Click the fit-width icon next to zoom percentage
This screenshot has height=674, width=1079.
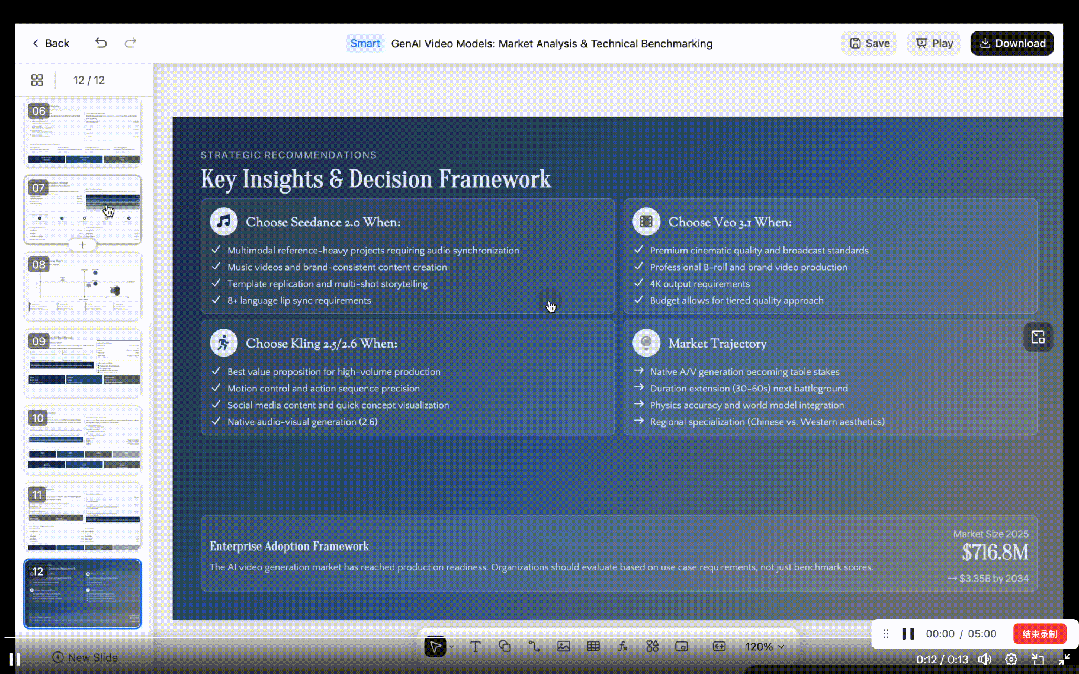(719, 646)
